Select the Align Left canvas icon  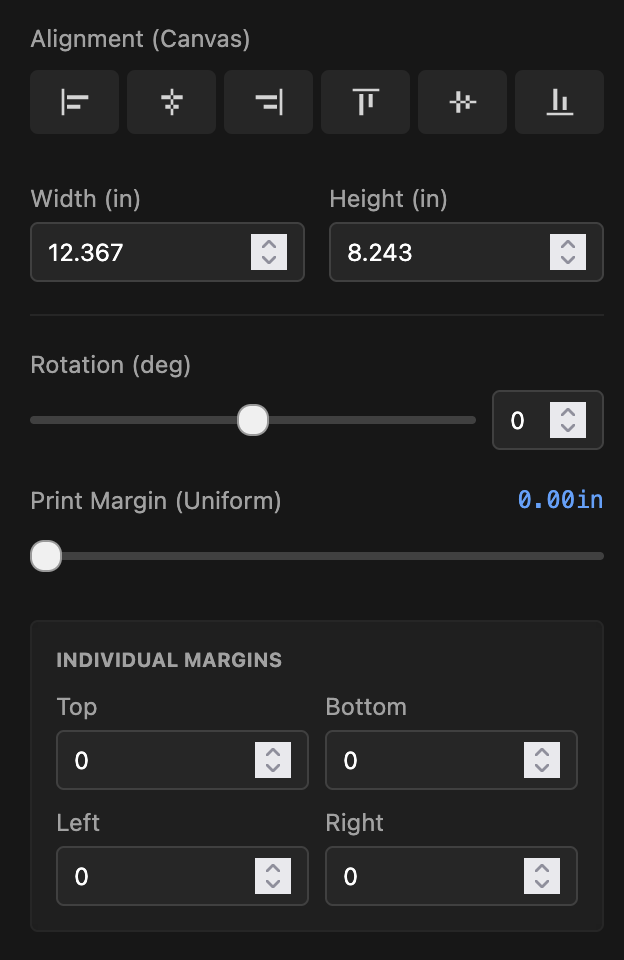pos(74,102)
